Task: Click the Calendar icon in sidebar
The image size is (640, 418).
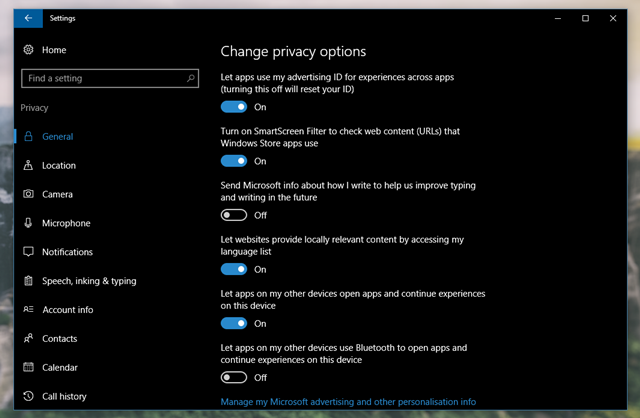Action: coord(28,367)
